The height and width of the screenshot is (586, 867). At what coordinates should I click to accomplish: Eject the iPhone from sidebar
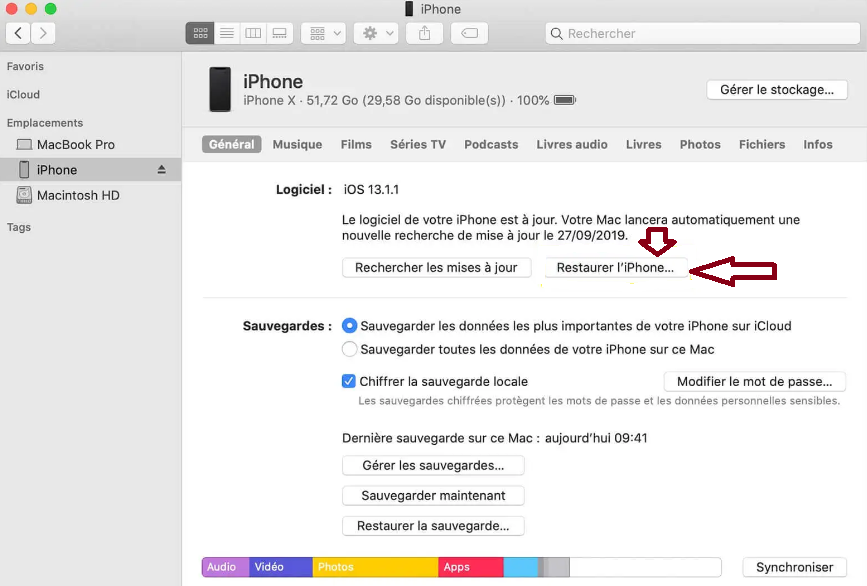tap(162, 170)
